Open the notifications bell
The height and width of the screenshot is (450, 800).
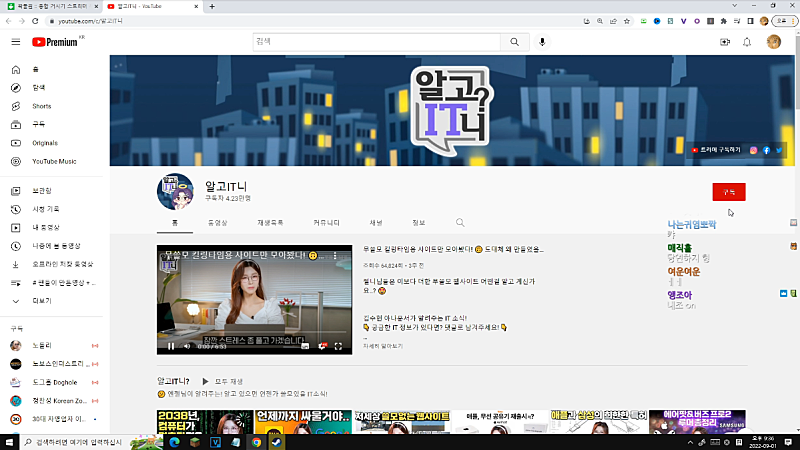point(747,42)
